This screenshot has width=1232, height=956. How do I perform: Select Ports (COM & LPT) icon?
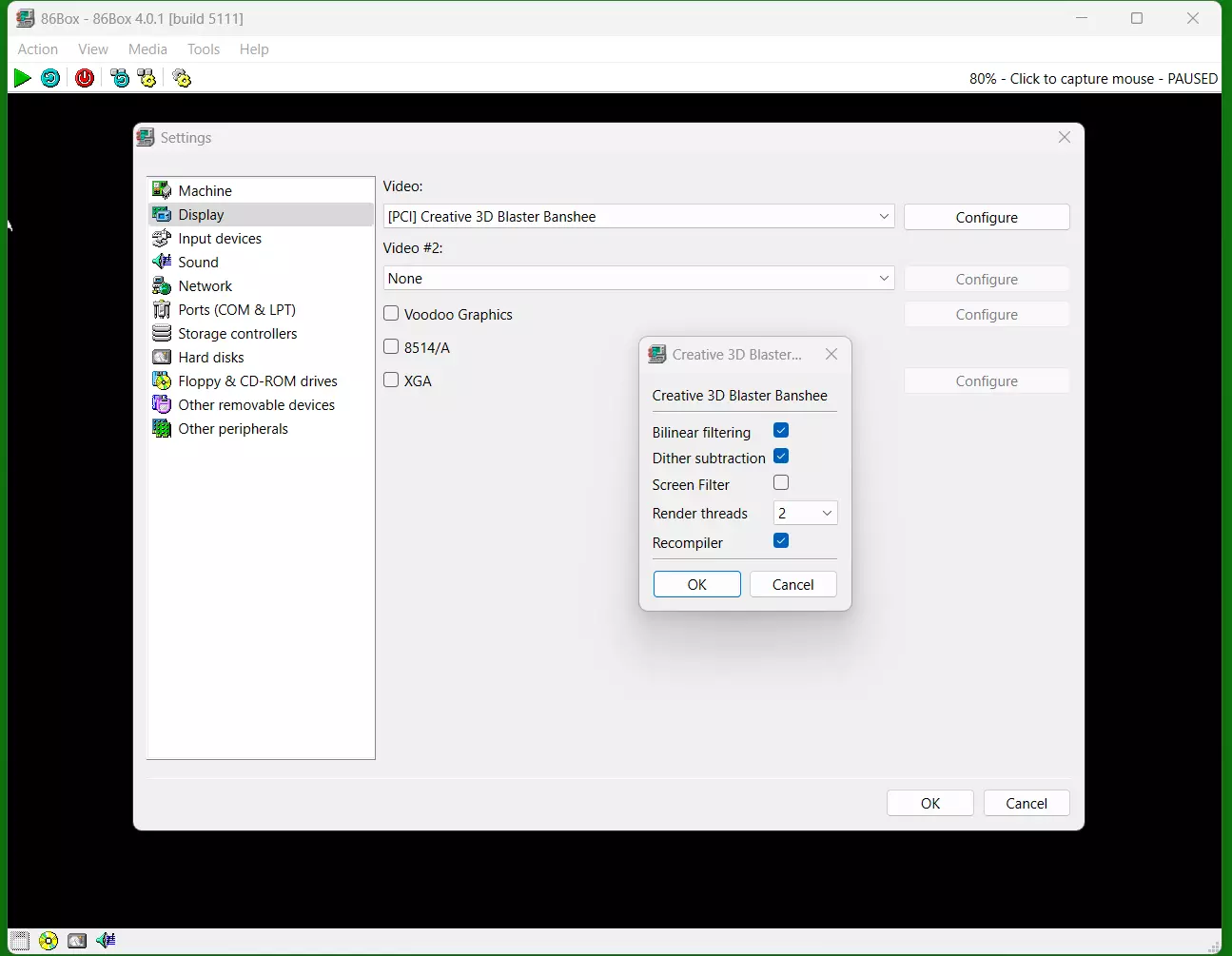tap(162, 309)
